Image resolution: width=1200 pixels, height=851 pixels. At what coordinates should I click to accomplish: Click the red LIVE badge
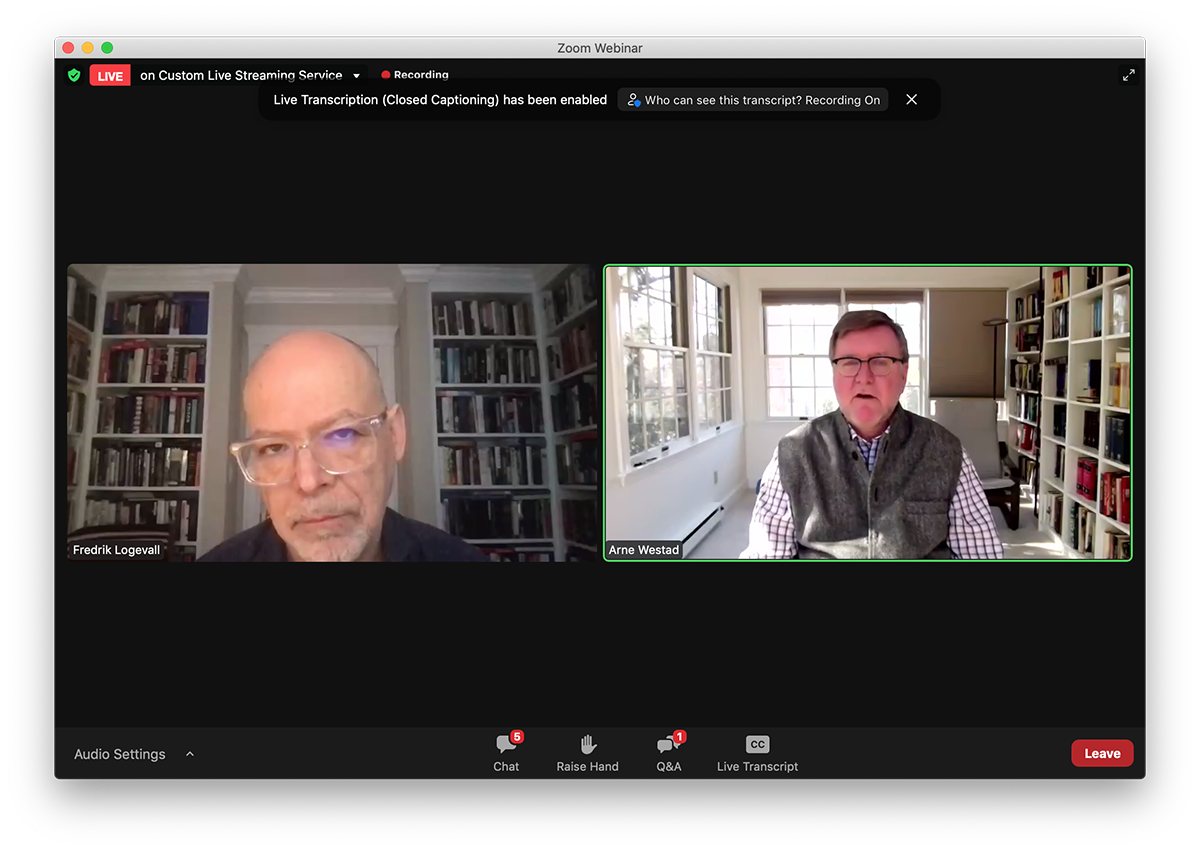click(x=110, y=76)
